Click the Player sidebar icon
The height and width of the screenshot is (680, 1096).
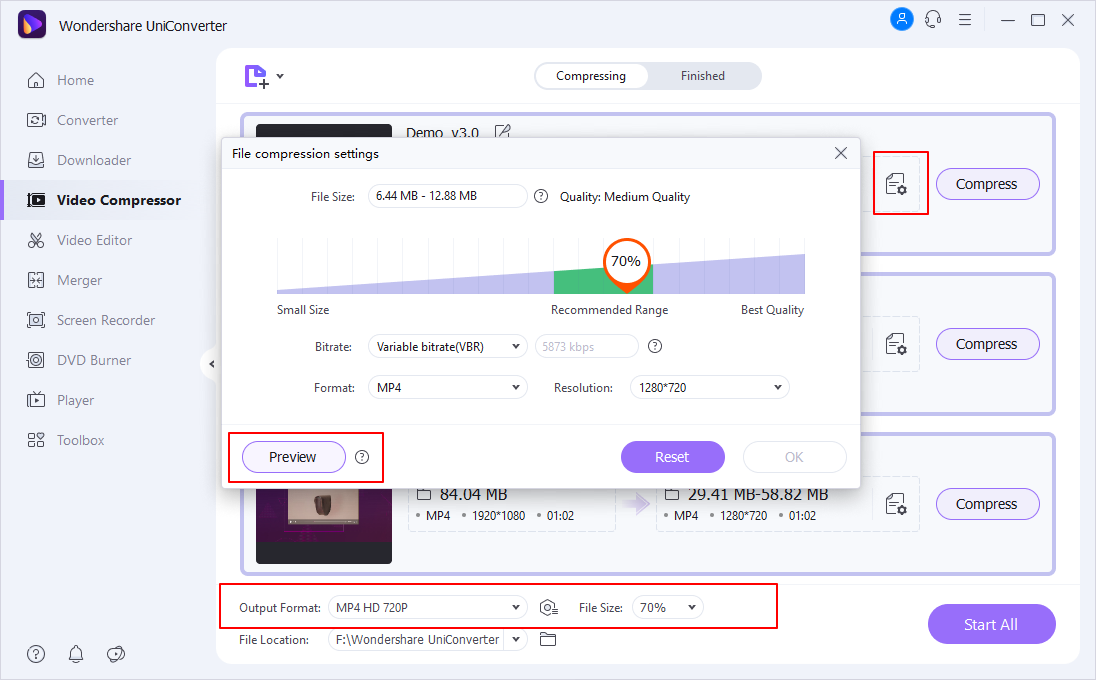tap(36, 400)
